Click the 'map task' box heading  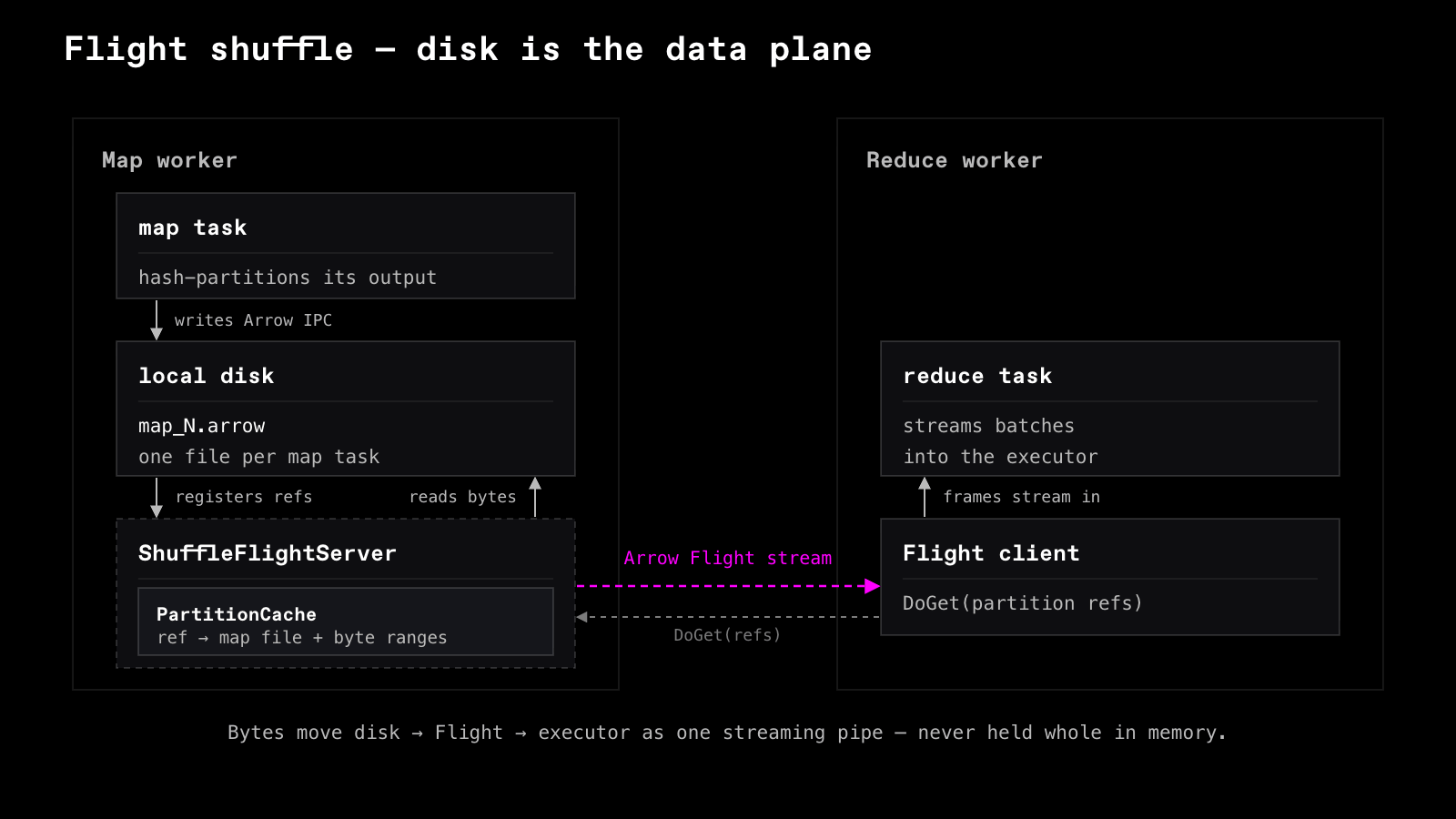[193, 227]
